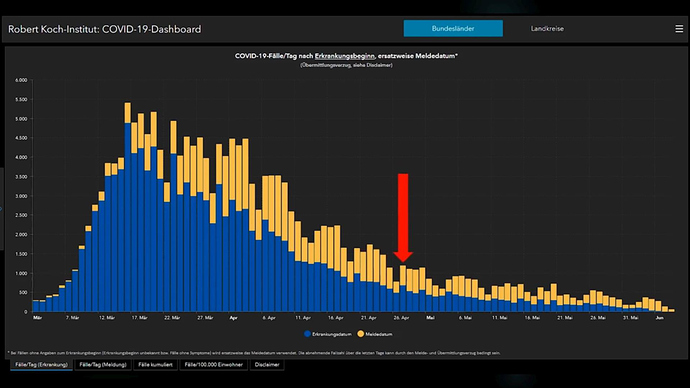Open the Fälle/Tag (Erkrankung) tab
Screen dimensions: 690x388
tap(41, 365)
